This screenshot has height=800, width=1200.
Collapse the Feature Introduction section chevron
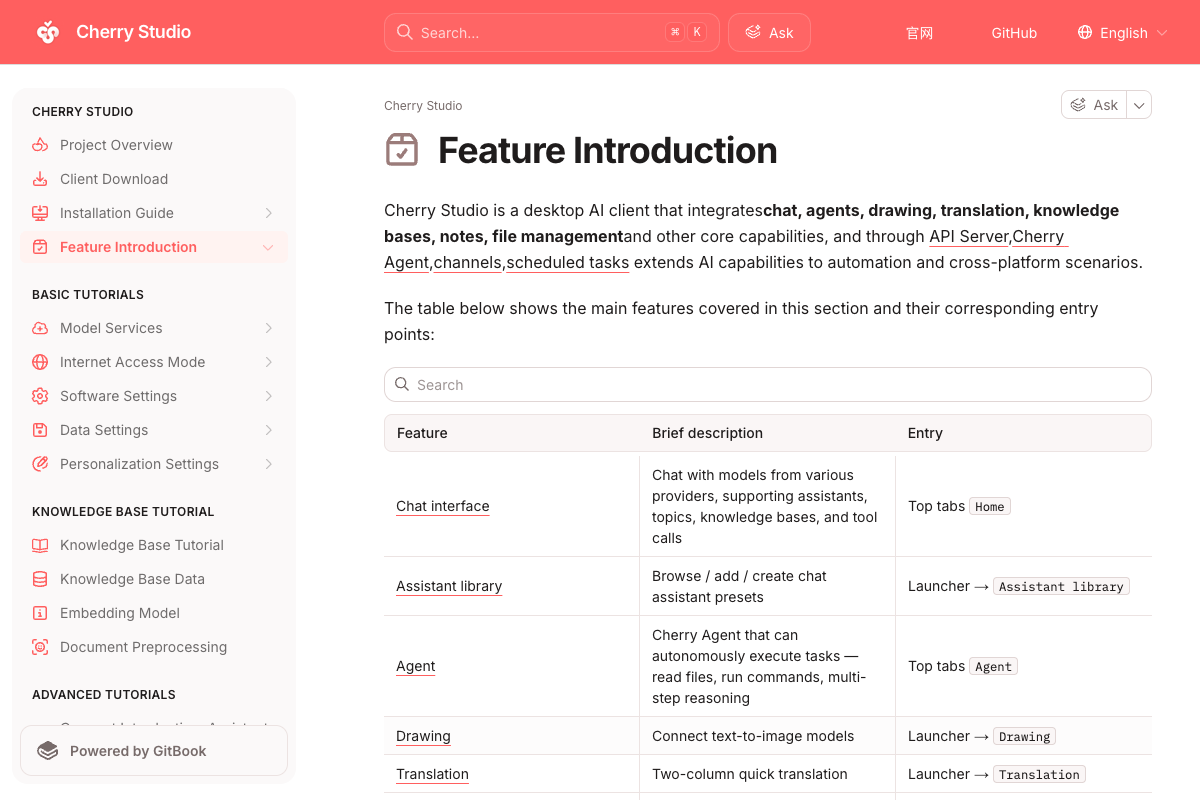(268, 247)
